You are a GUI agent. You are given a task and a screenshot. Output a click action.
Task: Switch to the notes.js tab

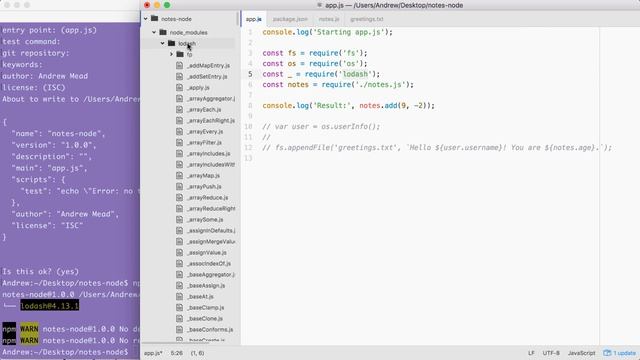point(329,19)
